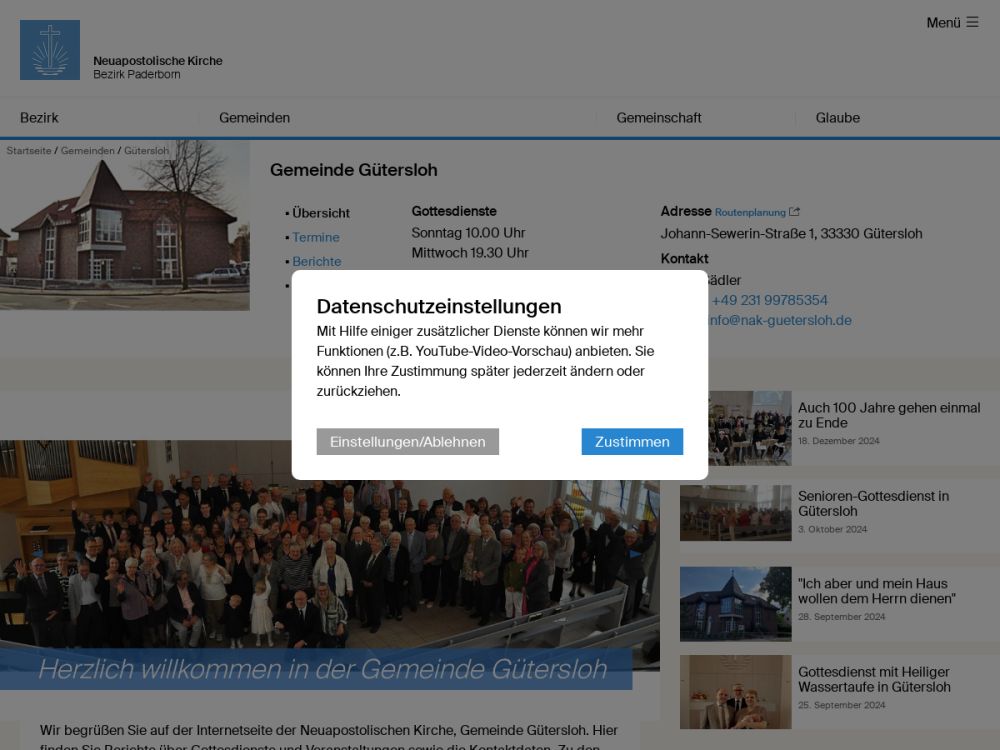1000x750 pixels.
Task: Open the Heiliger Wassertaufe article thumbnail
Action: click(735, 692)
